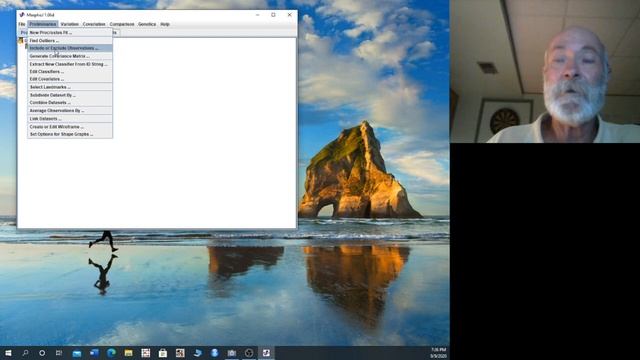
Task: Choose Select Landmarks menu entry
Action: coord(70,87)
